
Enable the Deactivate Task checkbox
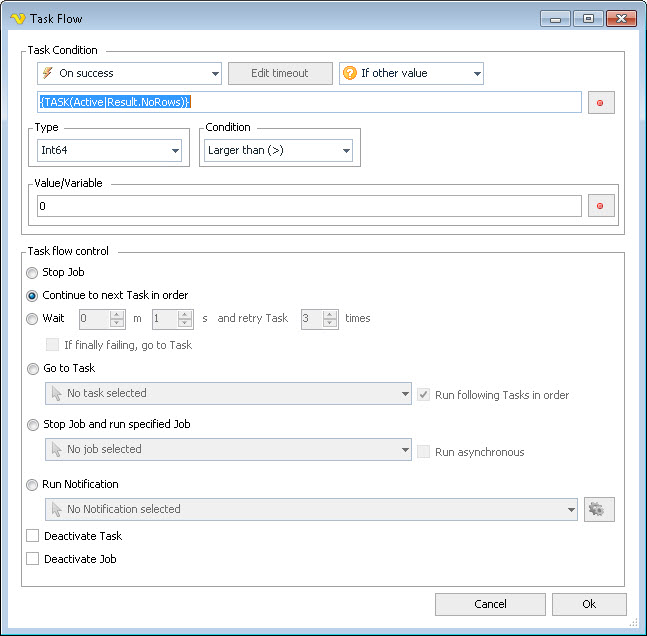pos(33,536)
